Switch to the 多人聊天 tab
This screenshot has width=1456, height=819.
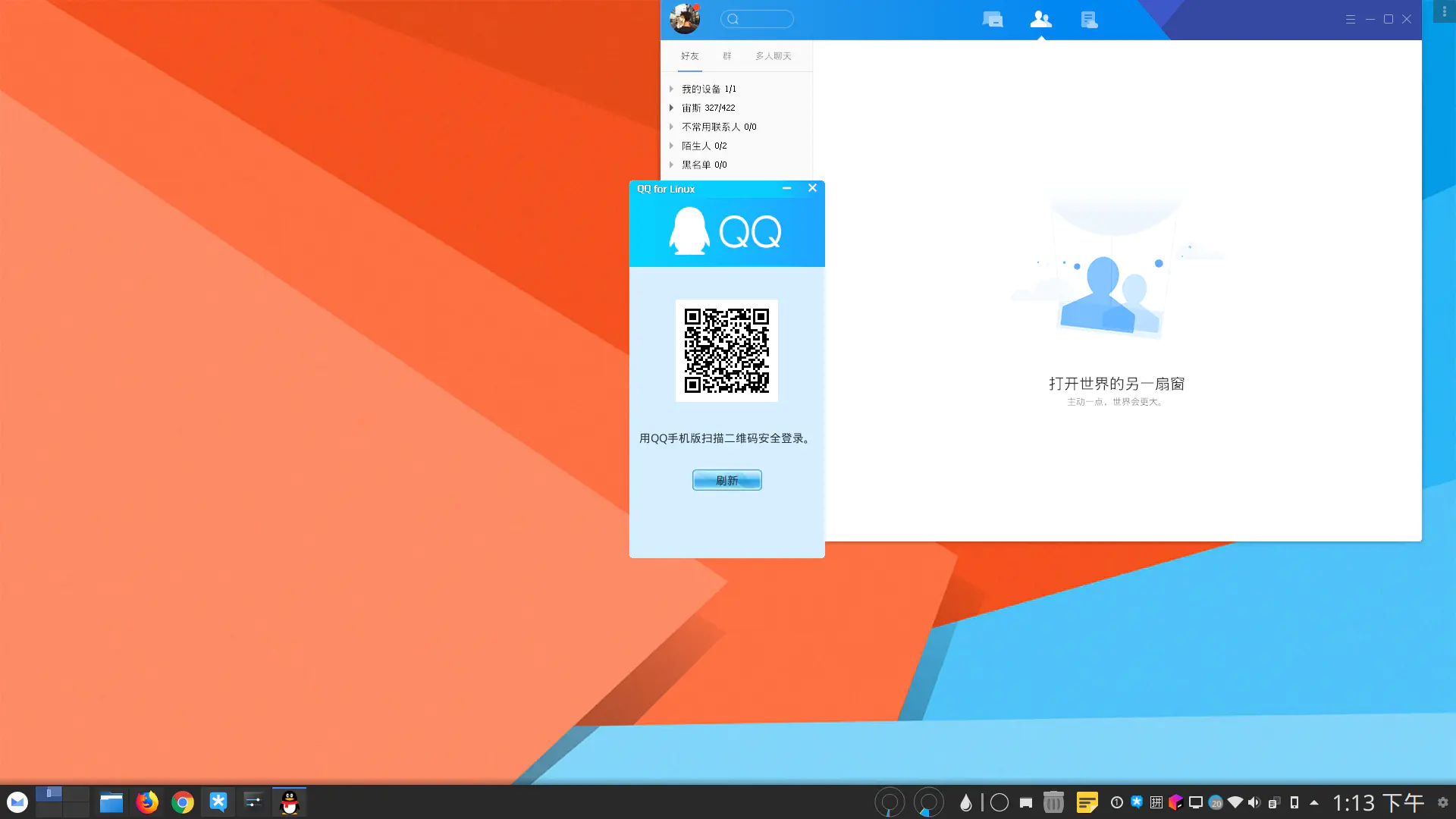(773, 56)
